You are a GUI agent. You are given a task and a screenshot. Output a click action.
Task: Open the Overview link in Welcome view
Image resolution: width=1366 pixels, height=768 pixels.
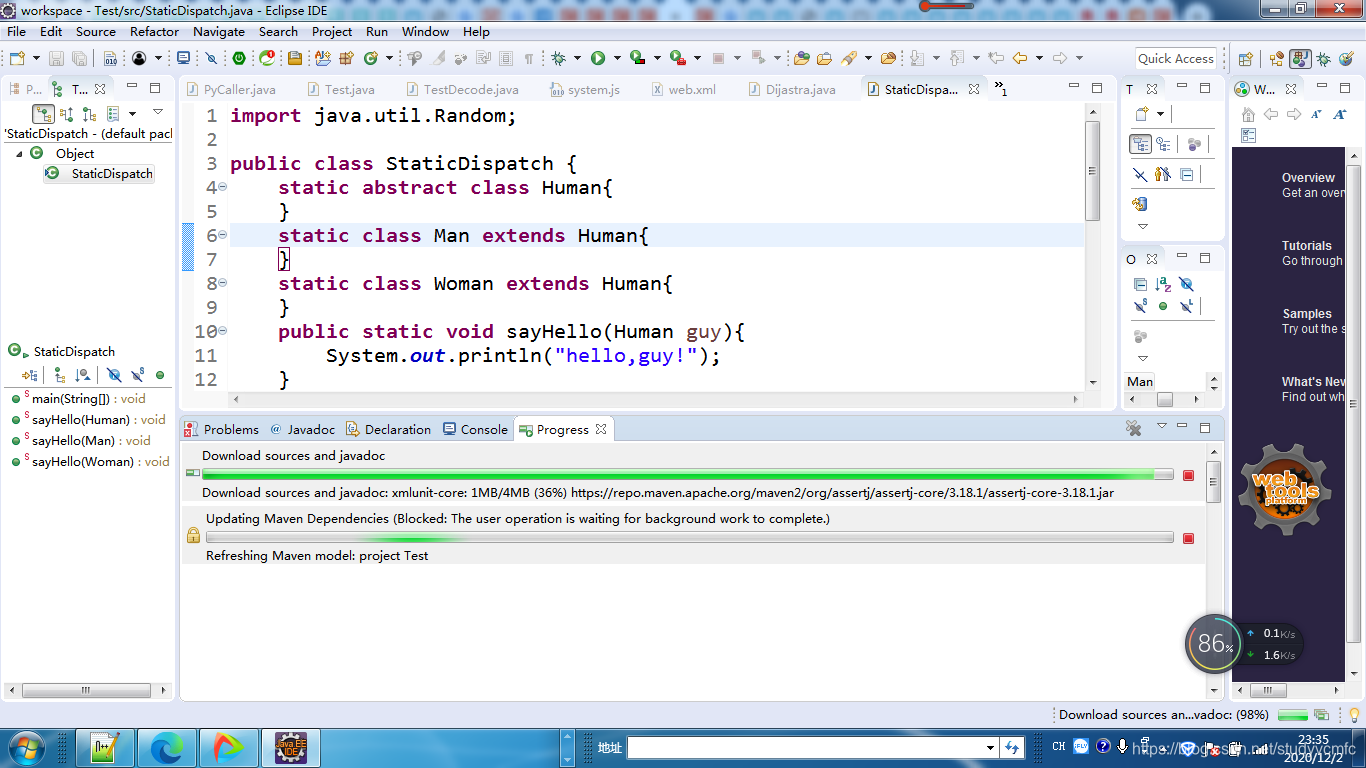coord(1308,178)
